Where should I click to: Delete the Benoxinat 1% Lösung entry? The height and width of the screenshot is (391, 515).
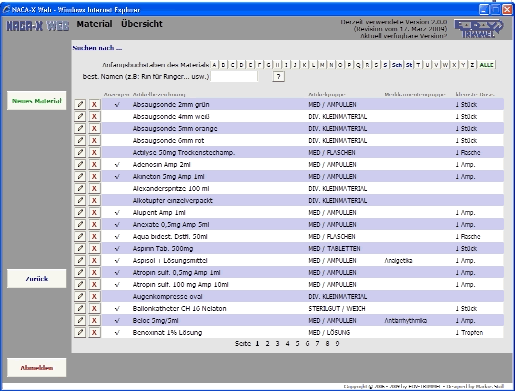(x=94, y=333)
